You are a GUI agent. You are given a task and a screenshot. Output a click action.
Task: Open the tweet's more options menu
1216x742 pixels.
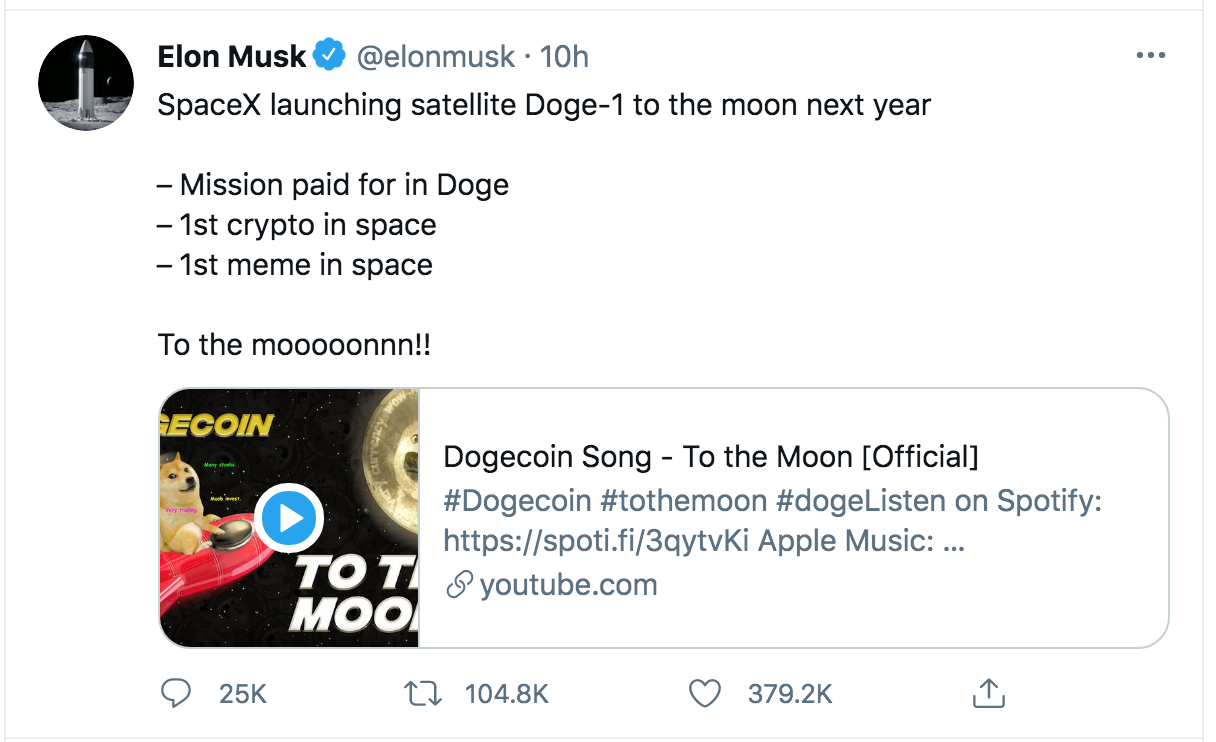coord(1151,56)
